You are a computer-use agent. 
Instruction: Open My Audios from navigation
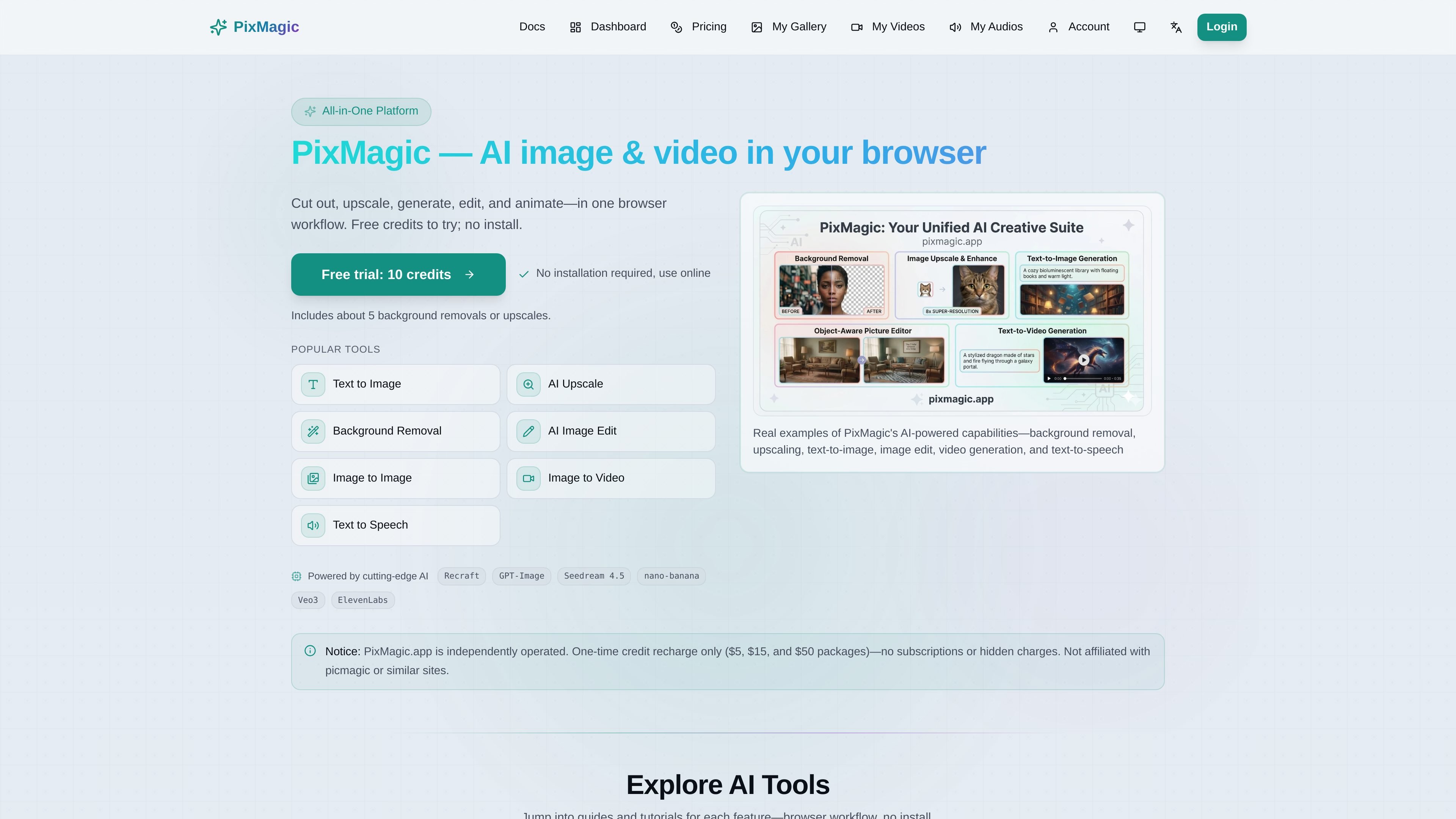[986, 27]
